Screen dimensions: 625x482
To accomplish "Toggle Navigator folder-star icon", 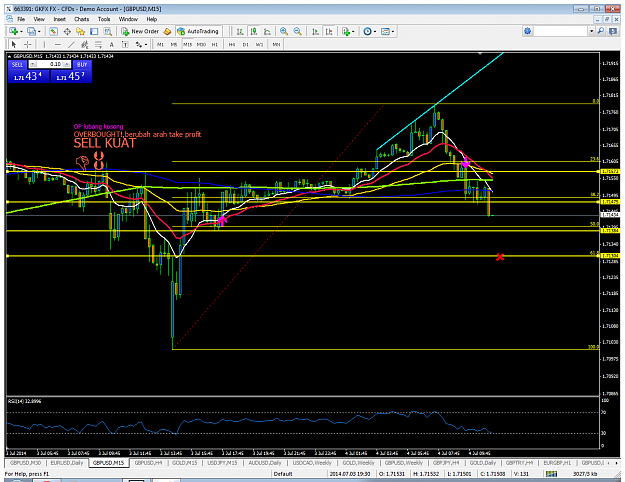I will point(81,31).
